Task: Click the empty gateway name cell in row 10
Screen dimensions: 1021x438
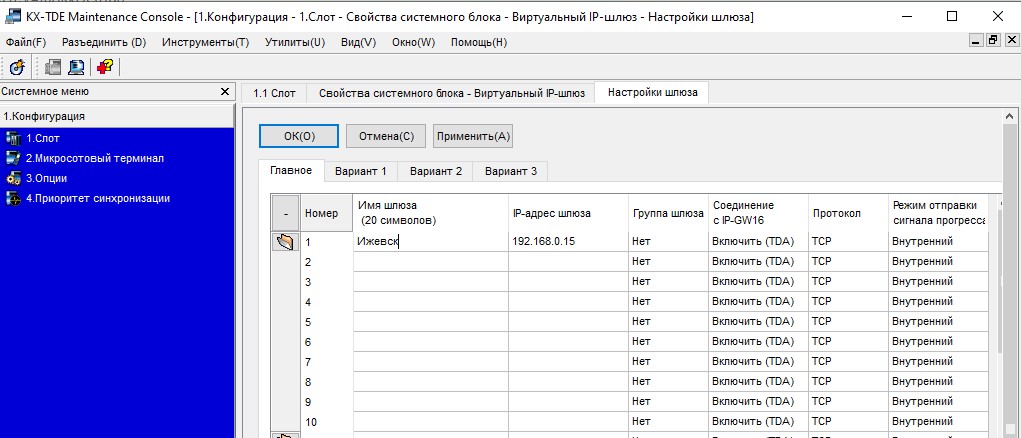Action: point(430,422)
